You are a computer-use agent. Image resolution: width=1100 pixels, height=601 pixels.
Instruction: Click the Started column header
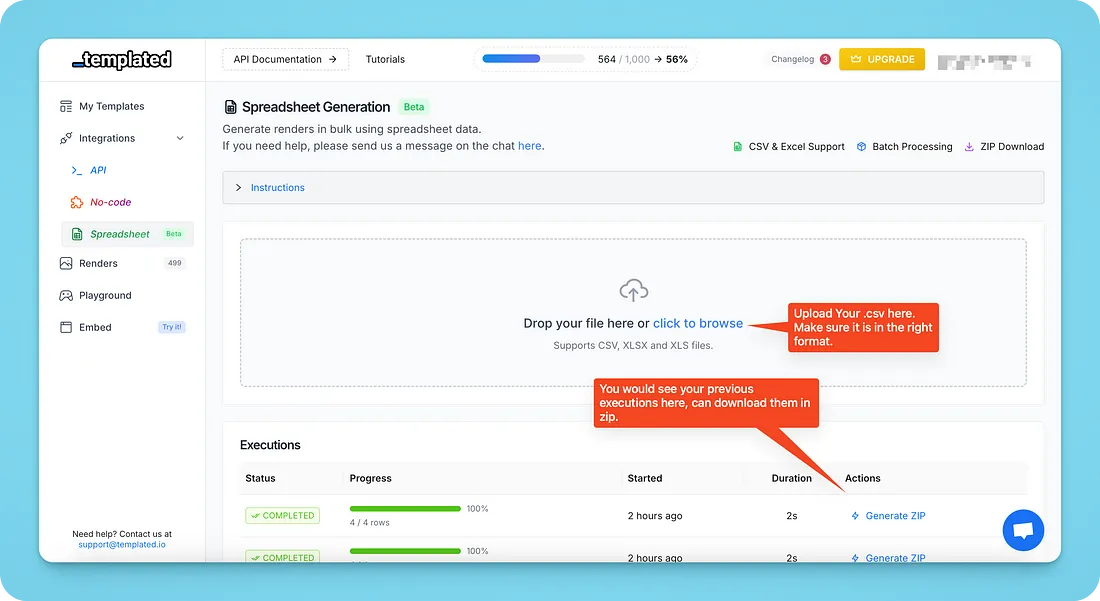pos(645,479)
